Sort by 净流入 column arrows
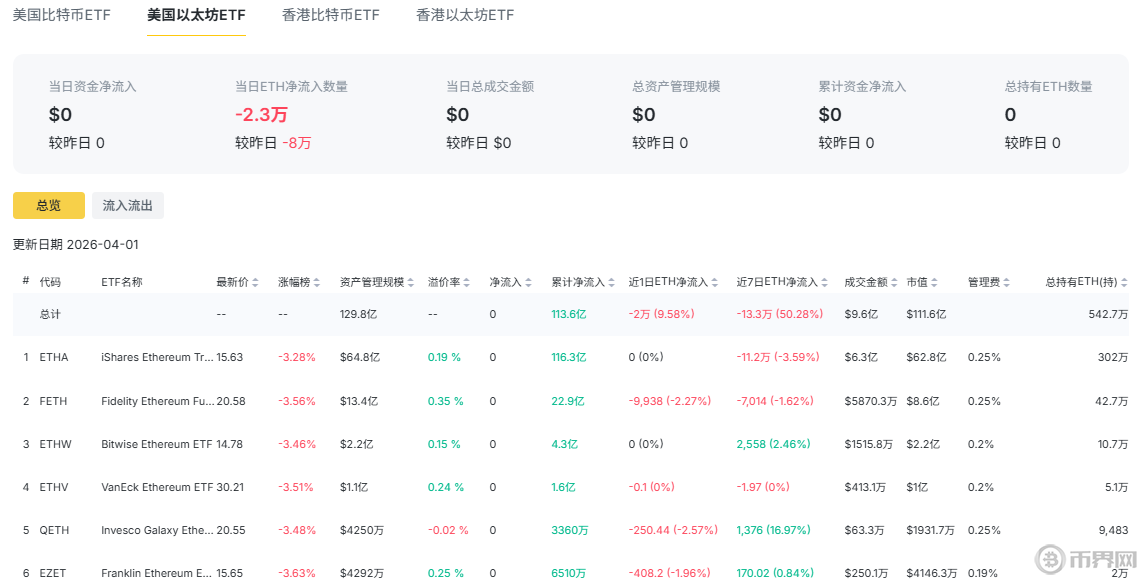The height and width of the screenshot is (587, 1148). (528, 283)
